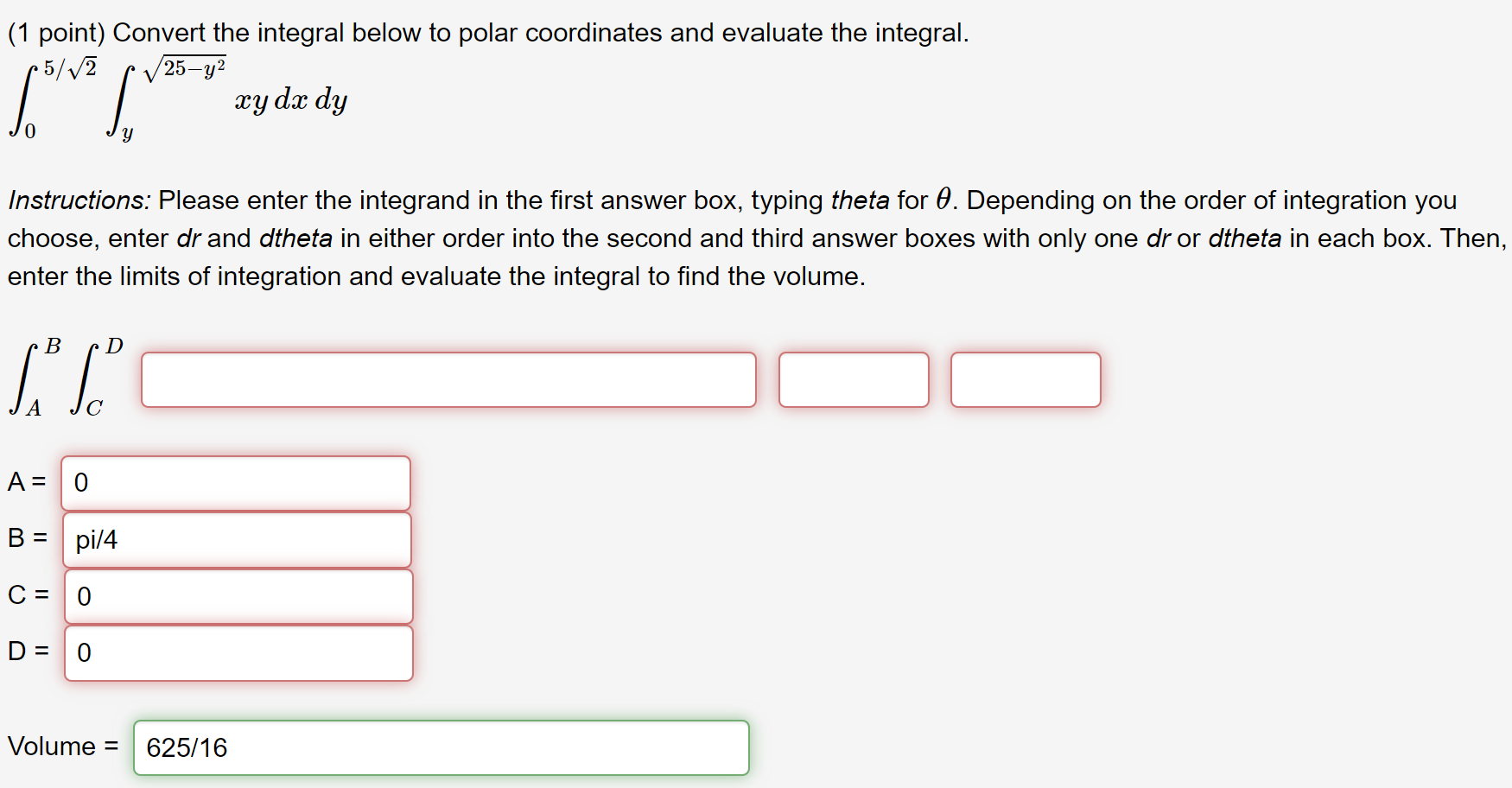Click the 'B =' label

point(28,537)
